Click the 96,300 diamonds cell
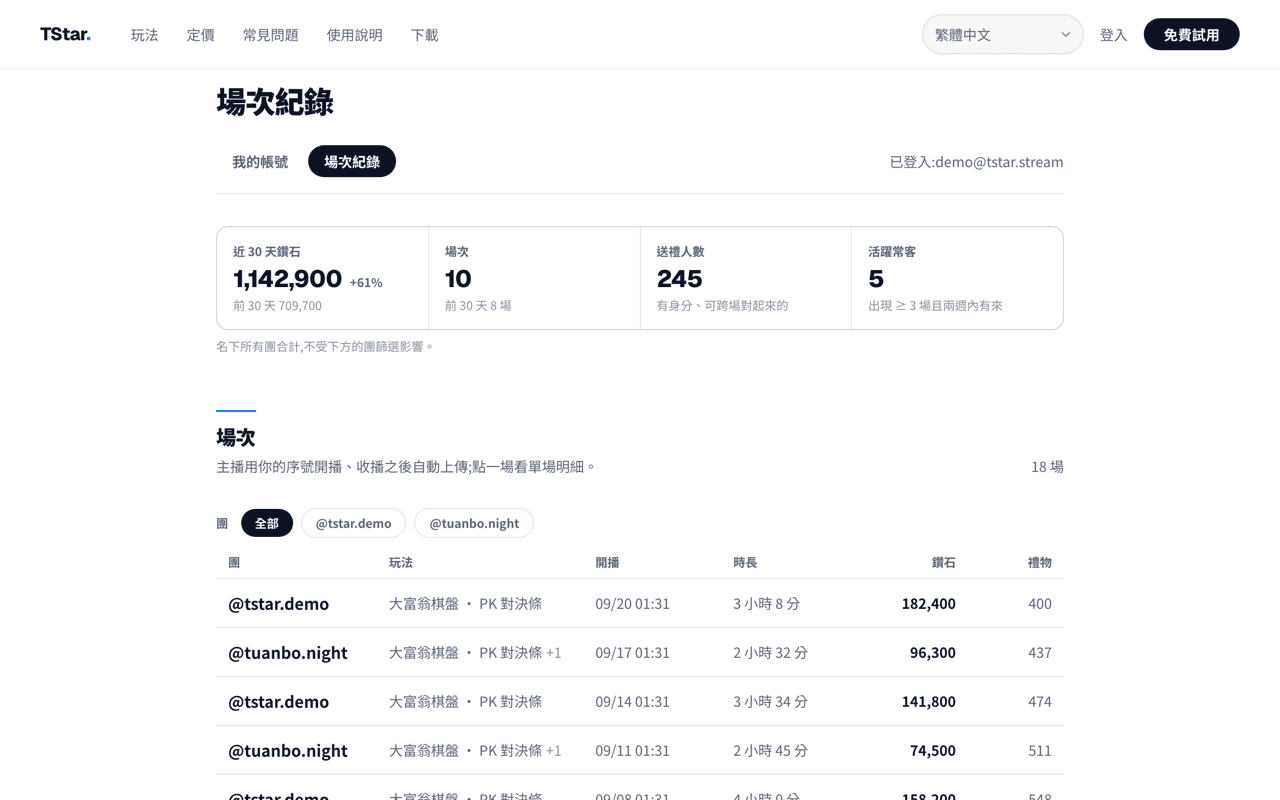 pos(932,652)
